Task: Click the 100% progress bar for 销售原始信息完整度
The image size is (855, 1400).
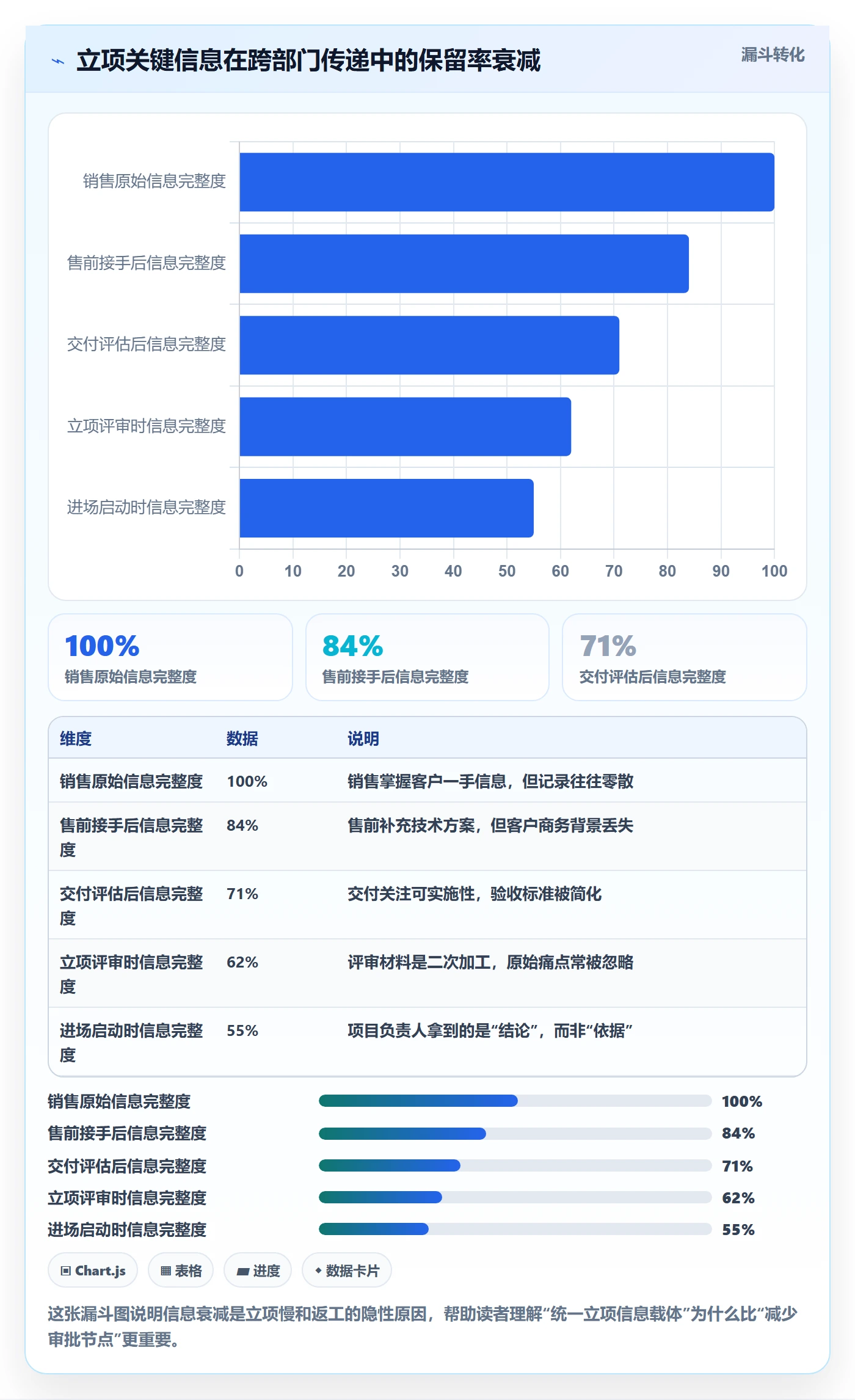Action: (515, 1101)
